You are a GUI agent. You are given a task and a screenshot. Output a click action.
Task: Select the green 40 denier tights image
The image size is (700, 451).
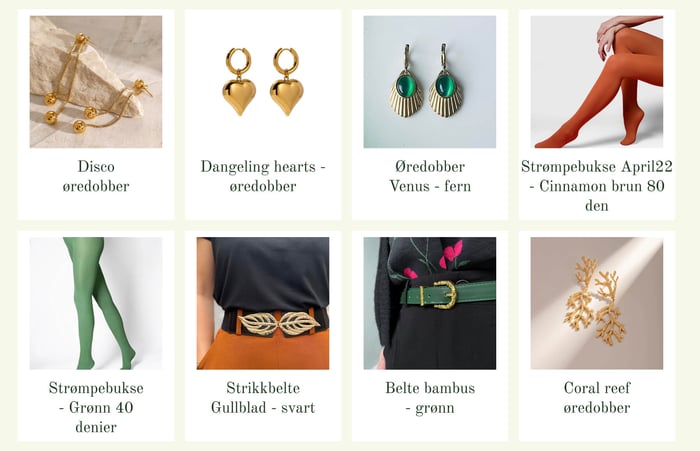[x=96, y=303]
